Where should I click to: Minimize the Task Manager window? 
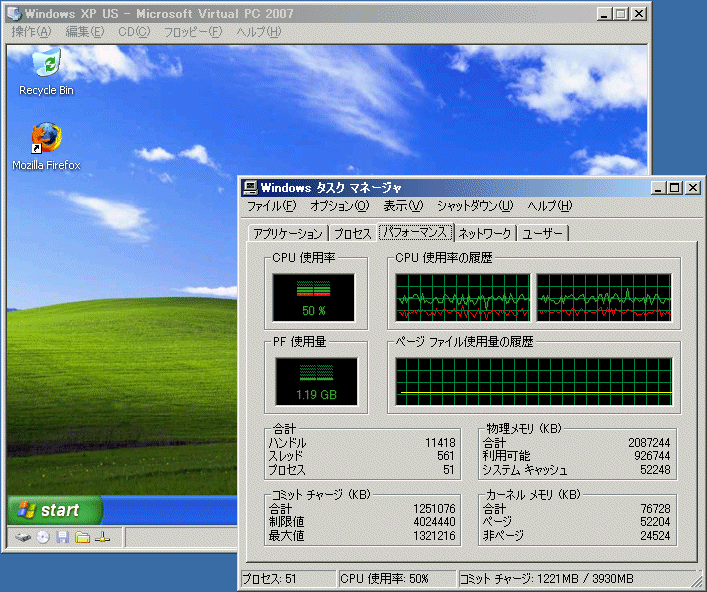tap(659, 188)
